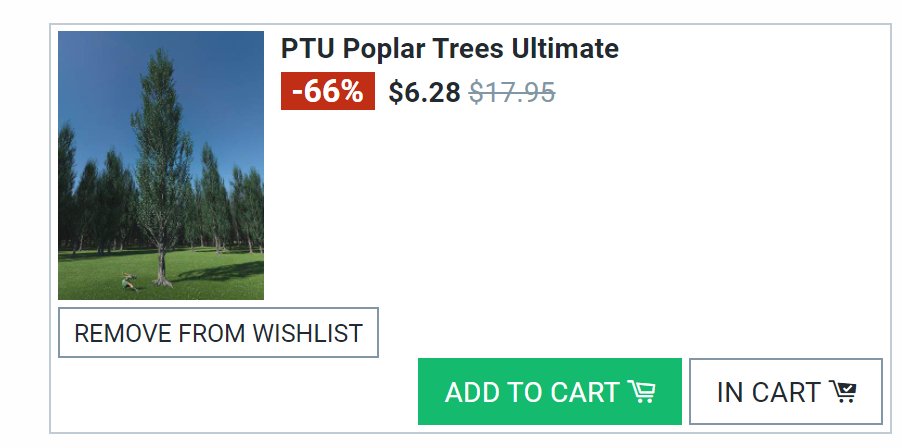
Task: Open the IN CART button
Action: click(786, 392)
